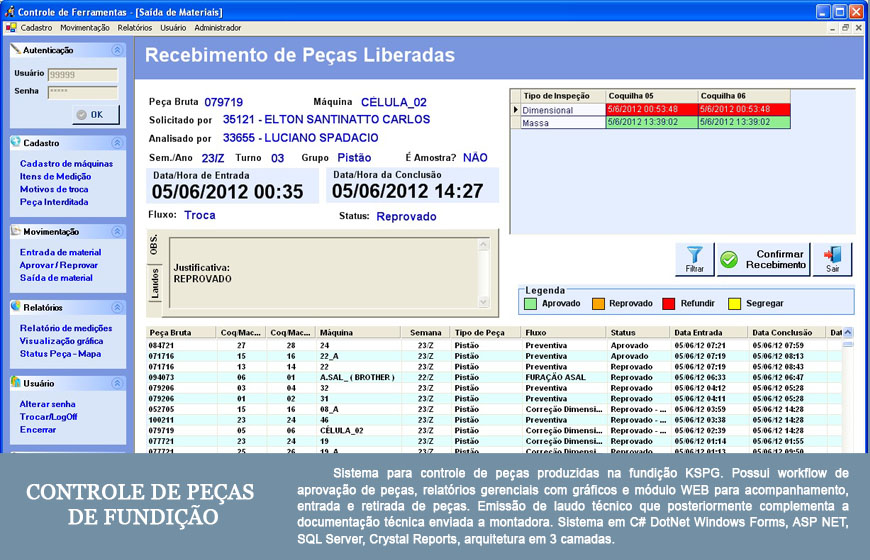Select row with máquina CÉLULA_02
870x560 pixels.
pos(494,431)
